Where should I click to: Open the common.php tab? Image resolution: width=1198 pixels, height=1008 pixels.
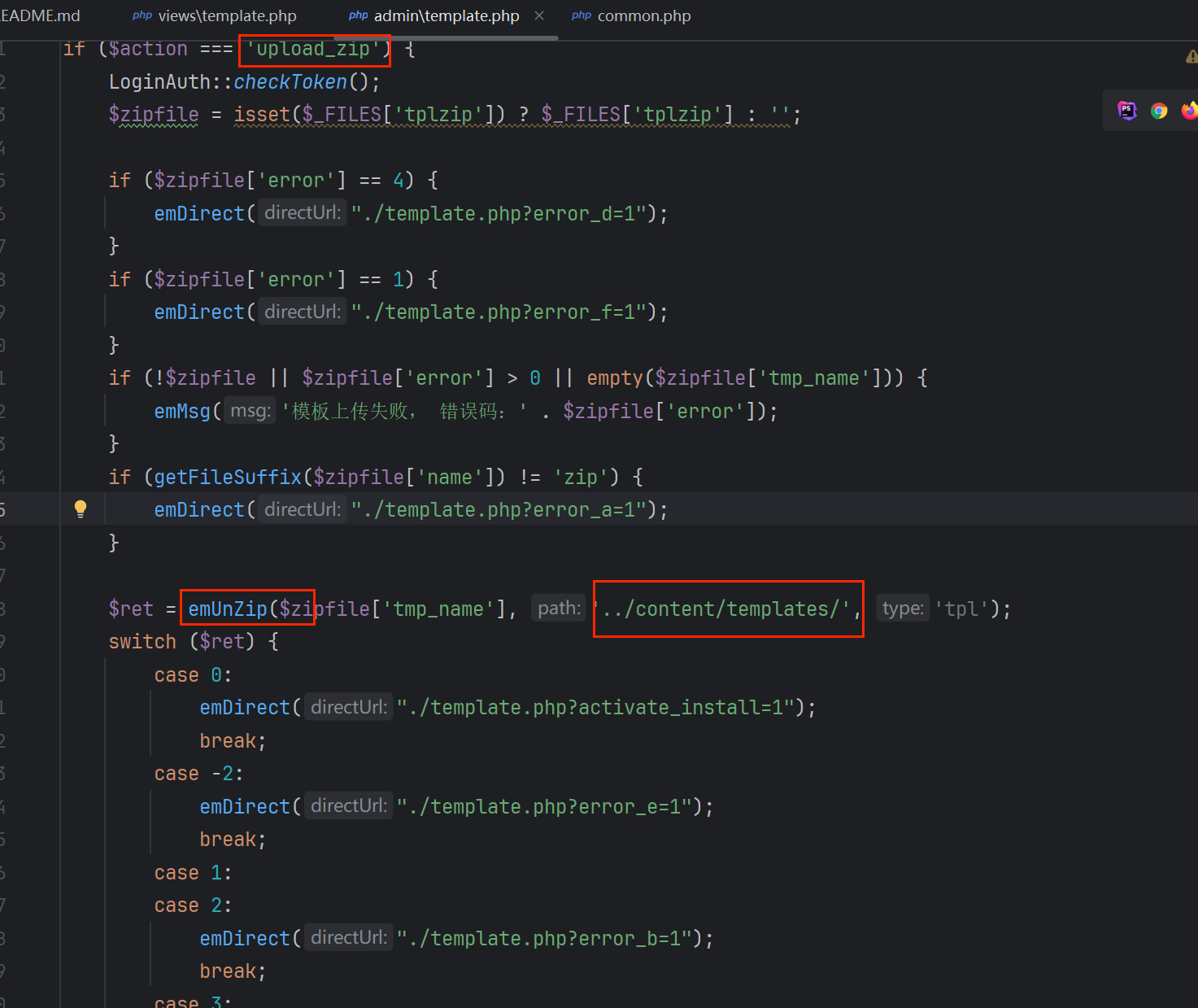643,16
